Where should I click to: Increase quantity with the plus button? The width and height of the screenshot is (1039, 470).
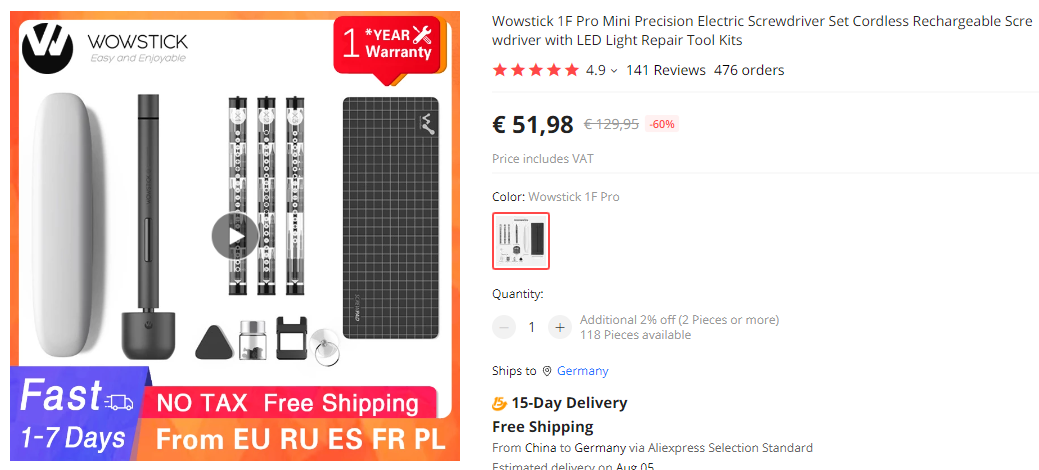pos(560,327)
